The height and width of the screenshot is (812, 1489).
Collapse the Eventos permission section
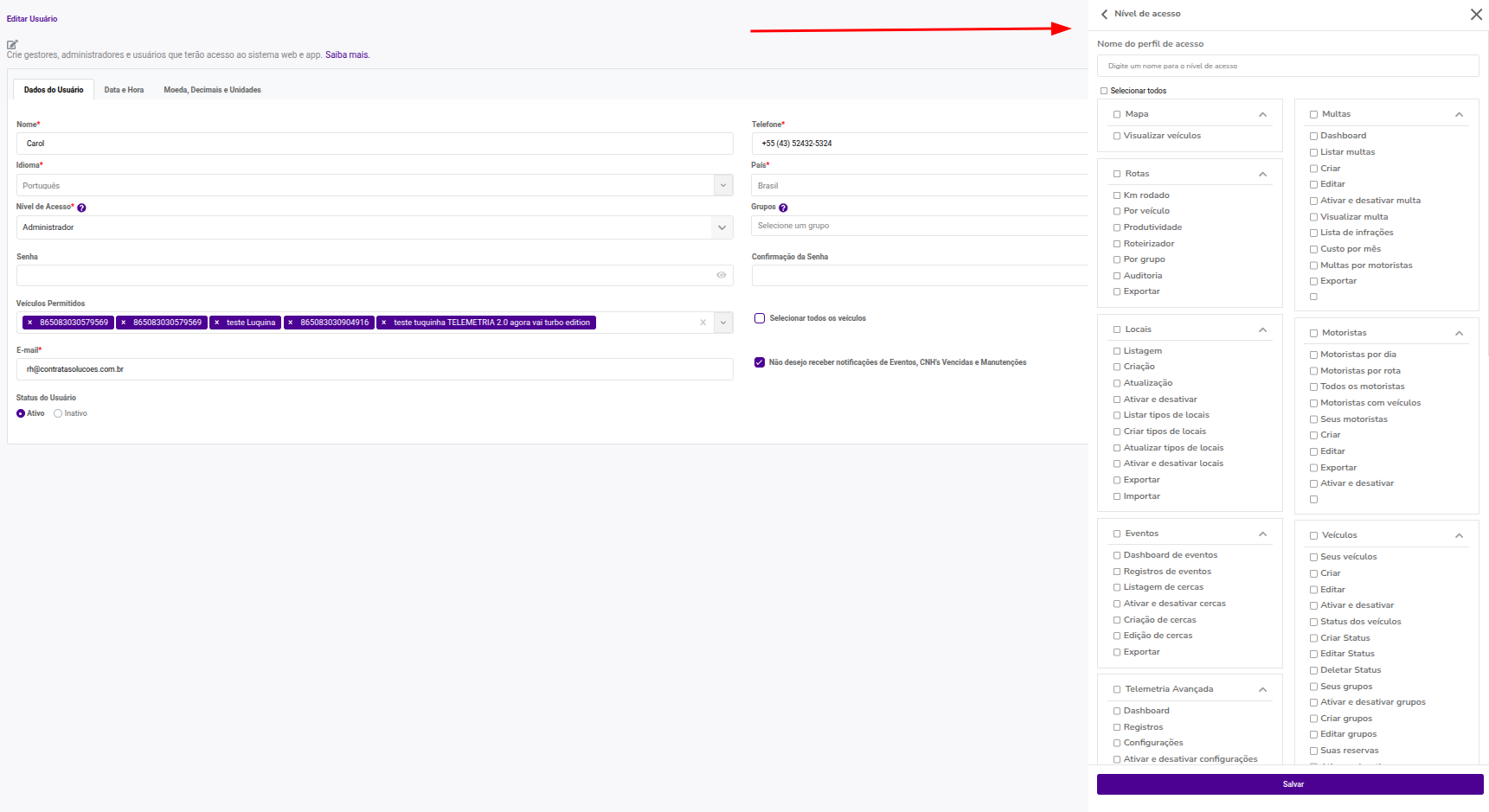(1262, 534)
